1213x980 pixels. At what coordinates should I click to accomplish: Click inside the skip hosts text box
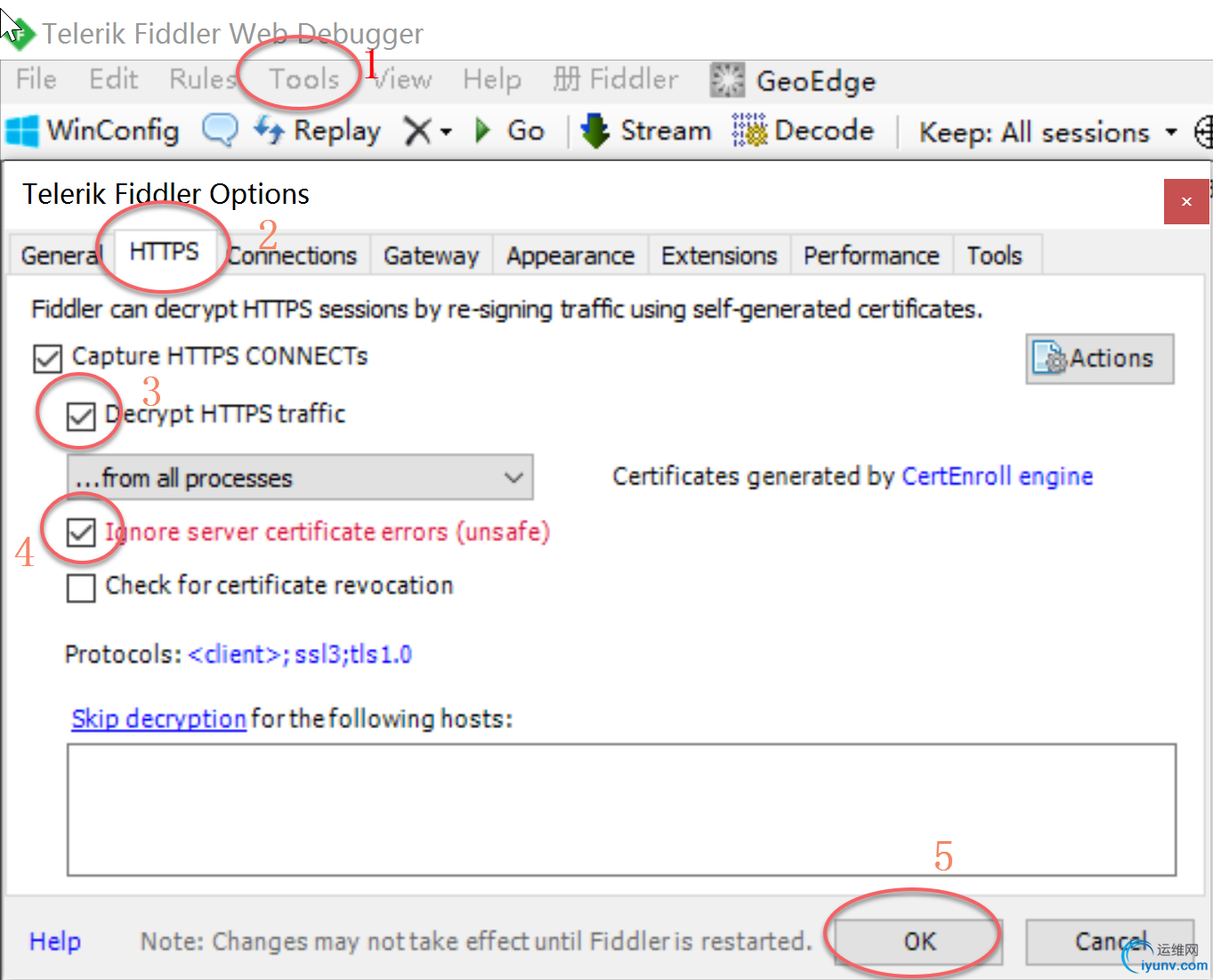point(621,810)
